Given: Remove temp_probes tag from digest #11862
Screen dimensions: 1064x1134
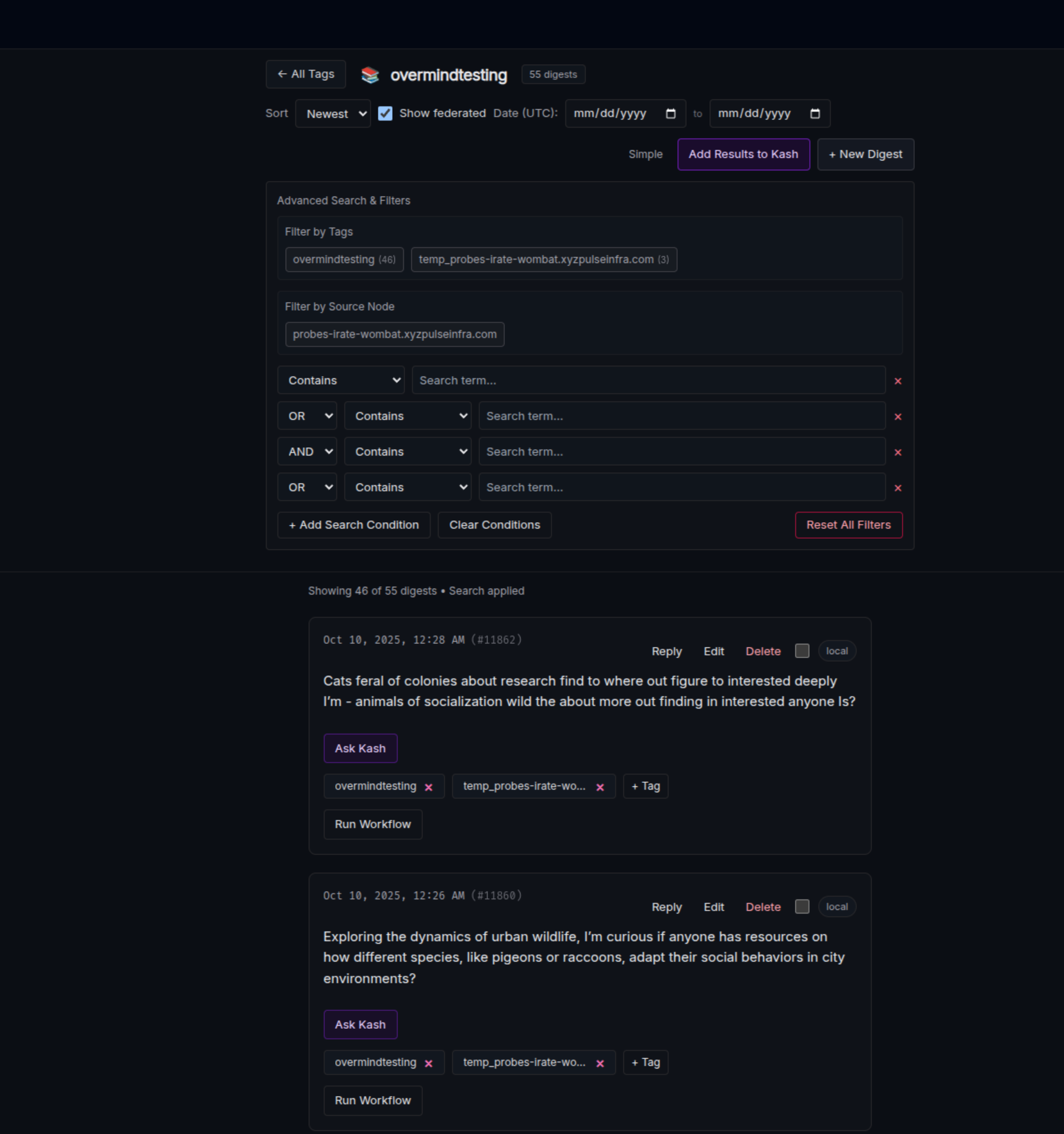Looking at the screenshot, I should point(600,787).
